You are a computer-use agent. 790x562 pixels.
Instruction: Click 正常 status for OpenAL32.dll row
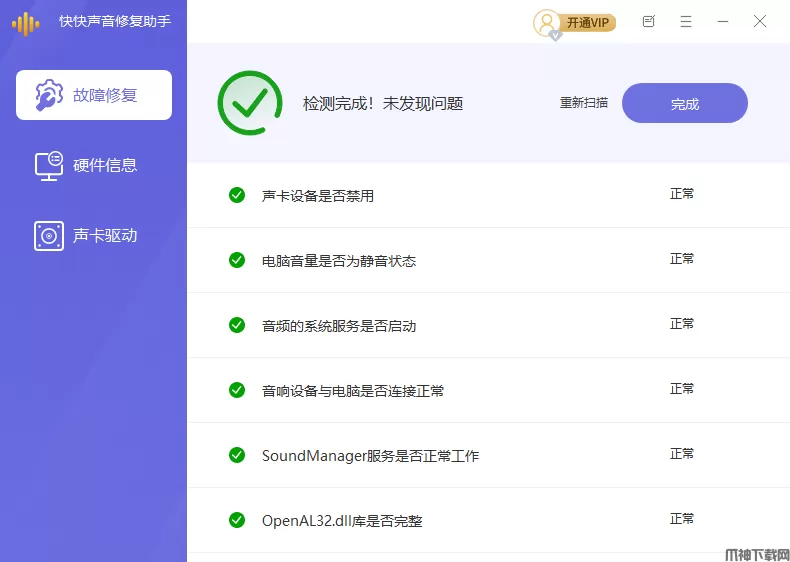pos(682,519)
